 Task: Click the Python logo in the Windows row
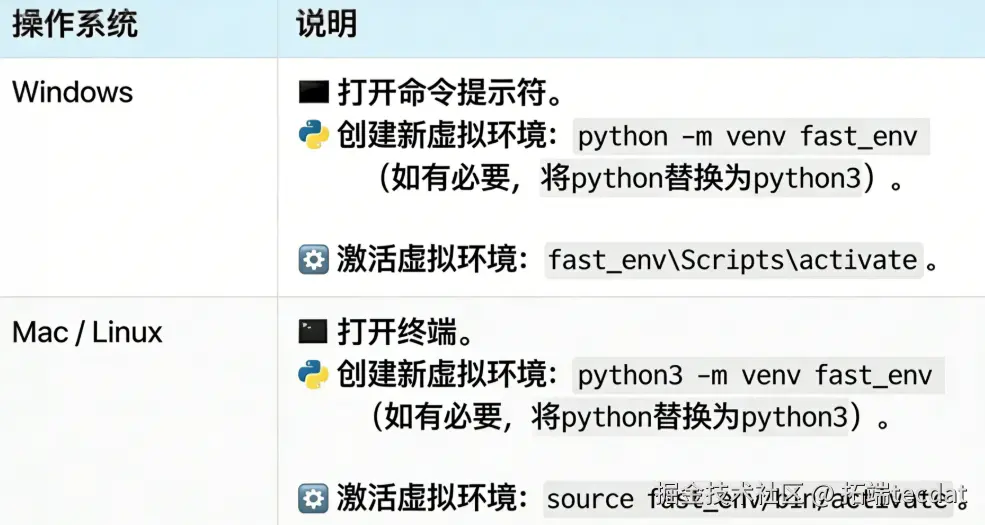coord(314,136)
